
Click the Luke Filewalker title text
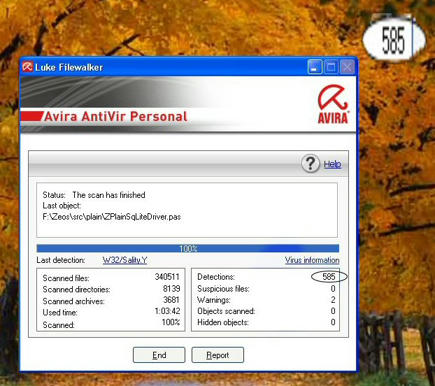point(69,67)
